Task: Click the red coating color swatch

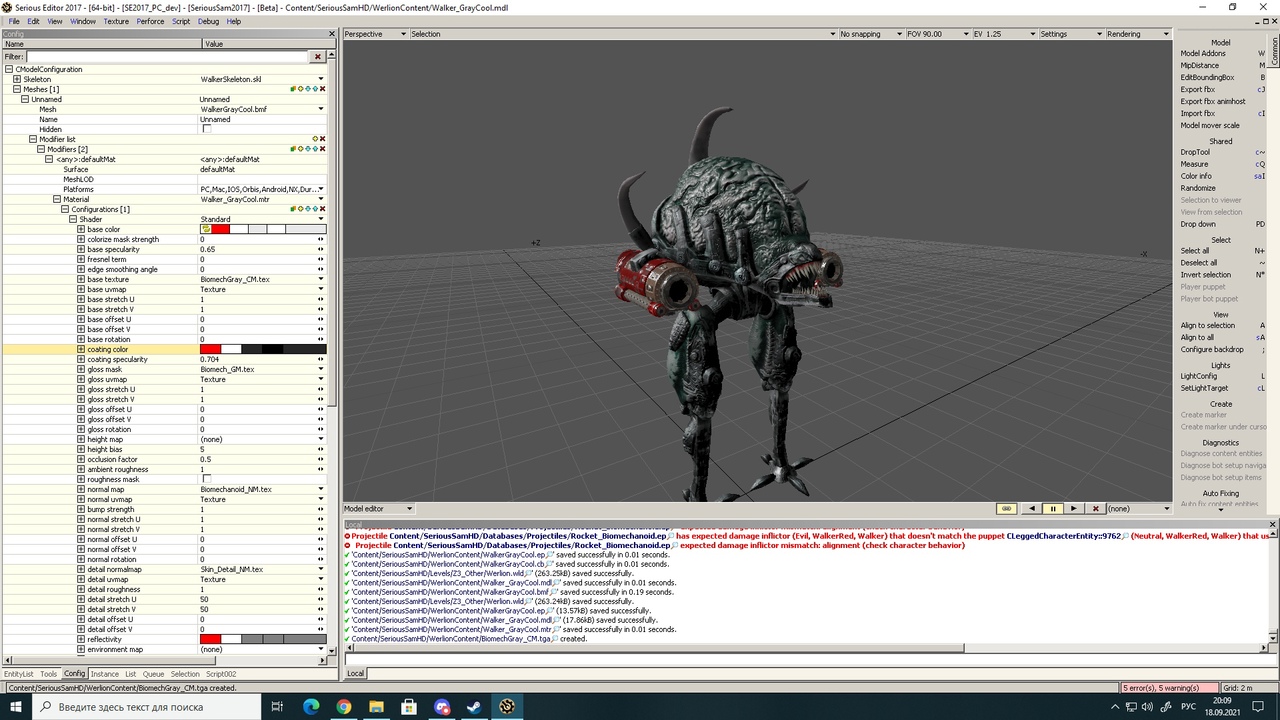Action: pyautogui.click(x=210, y=349)
